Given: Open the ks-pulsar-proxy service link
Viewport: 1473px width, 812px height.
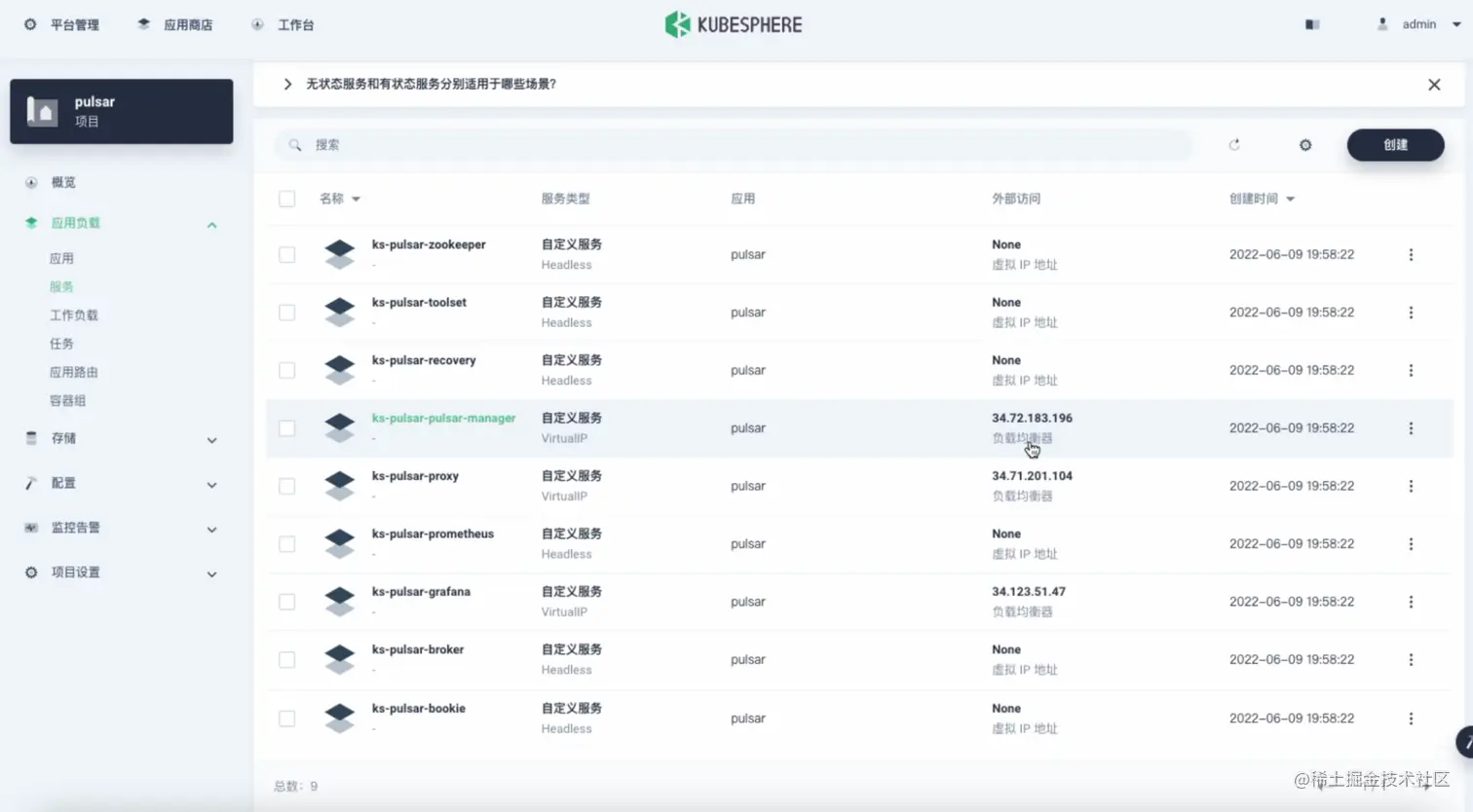Looking at the screenshot, I should coord(415,476).
